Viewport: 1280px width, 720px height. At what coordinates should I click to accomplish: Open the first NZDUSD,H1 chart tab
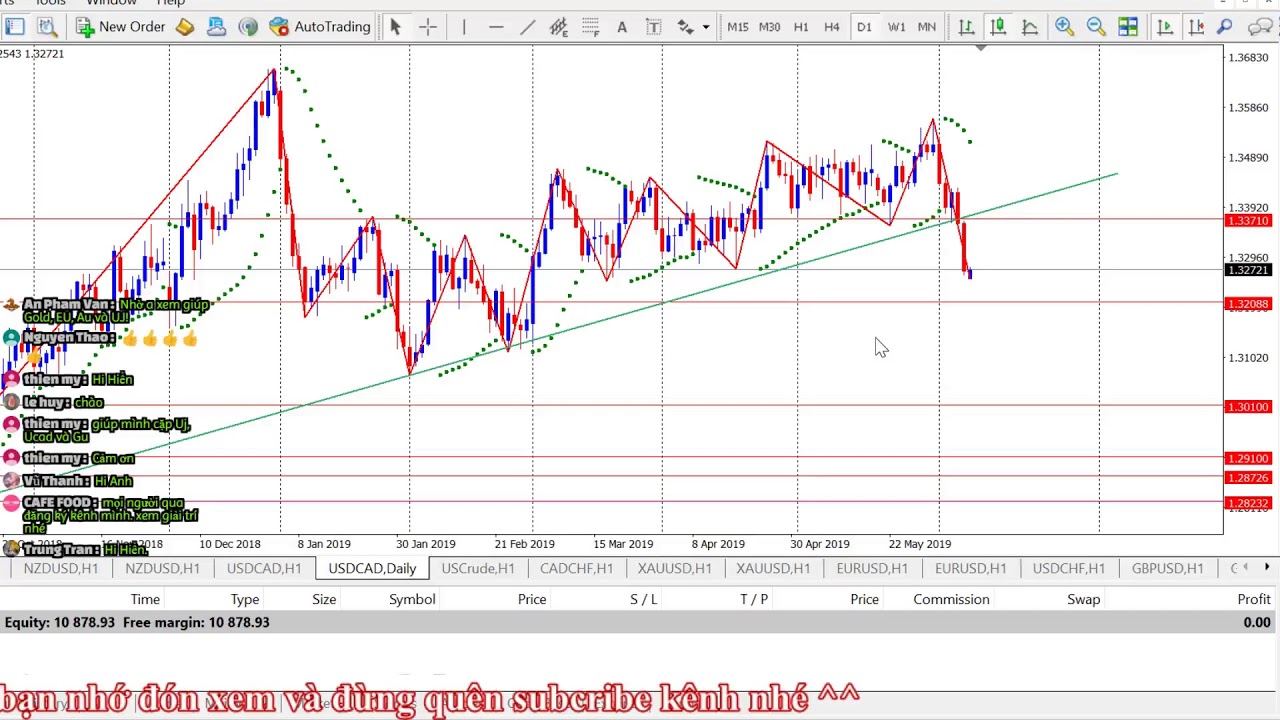61,568
